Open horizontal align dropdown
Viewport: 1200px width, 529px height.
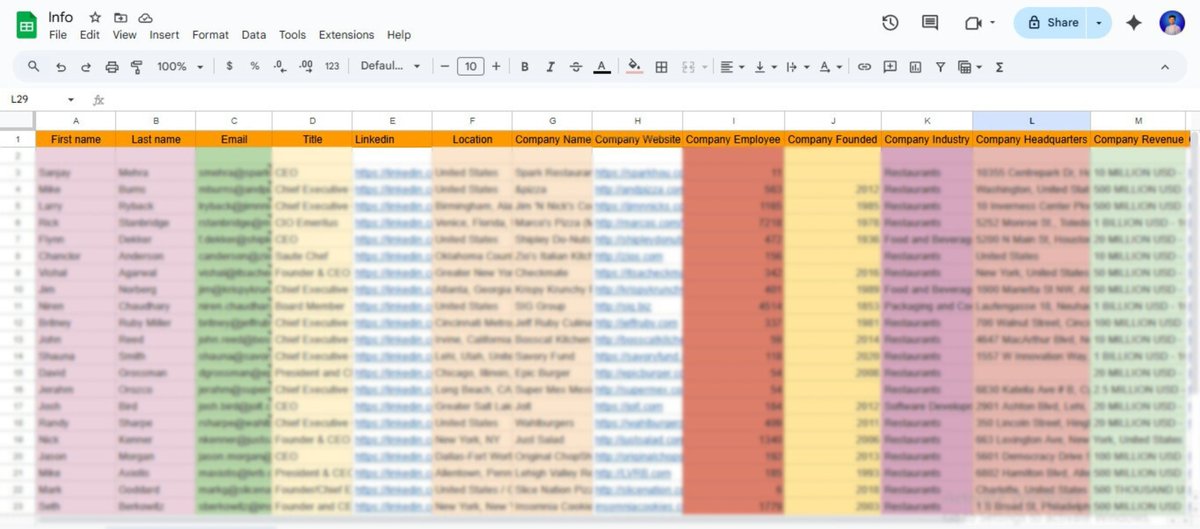pyautogui.click(x=733, y=67)
